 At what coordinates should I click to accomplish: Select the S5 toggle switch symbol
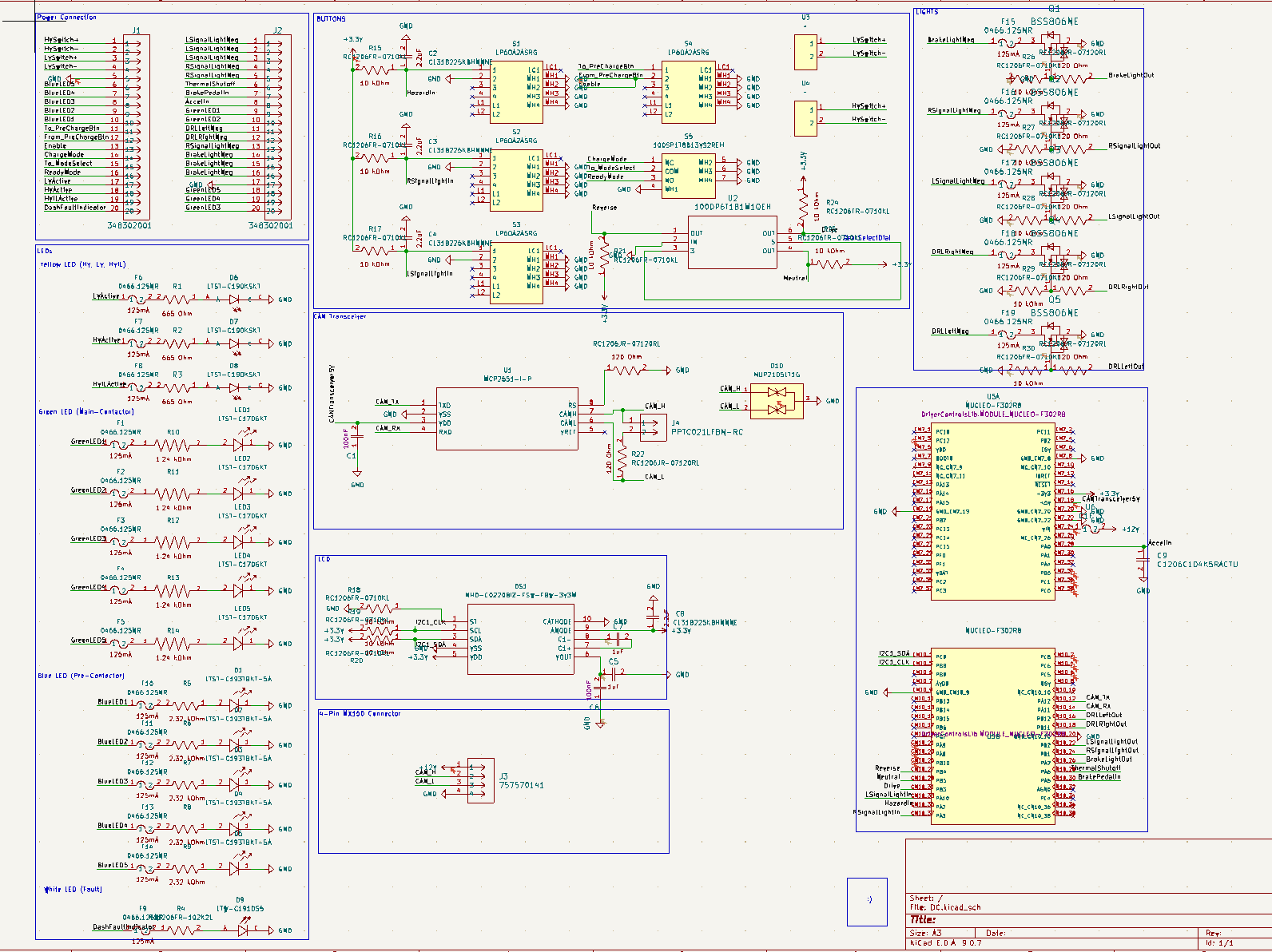pyautogui.click(x=688, y=176)
